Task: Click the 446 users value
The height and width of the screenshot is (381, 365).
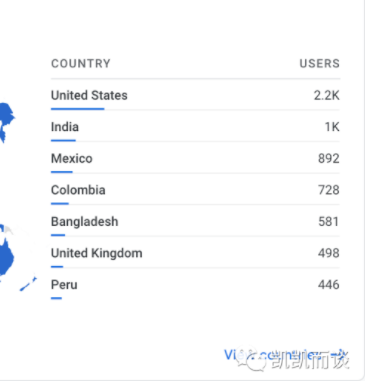Action: coord(329,285)
